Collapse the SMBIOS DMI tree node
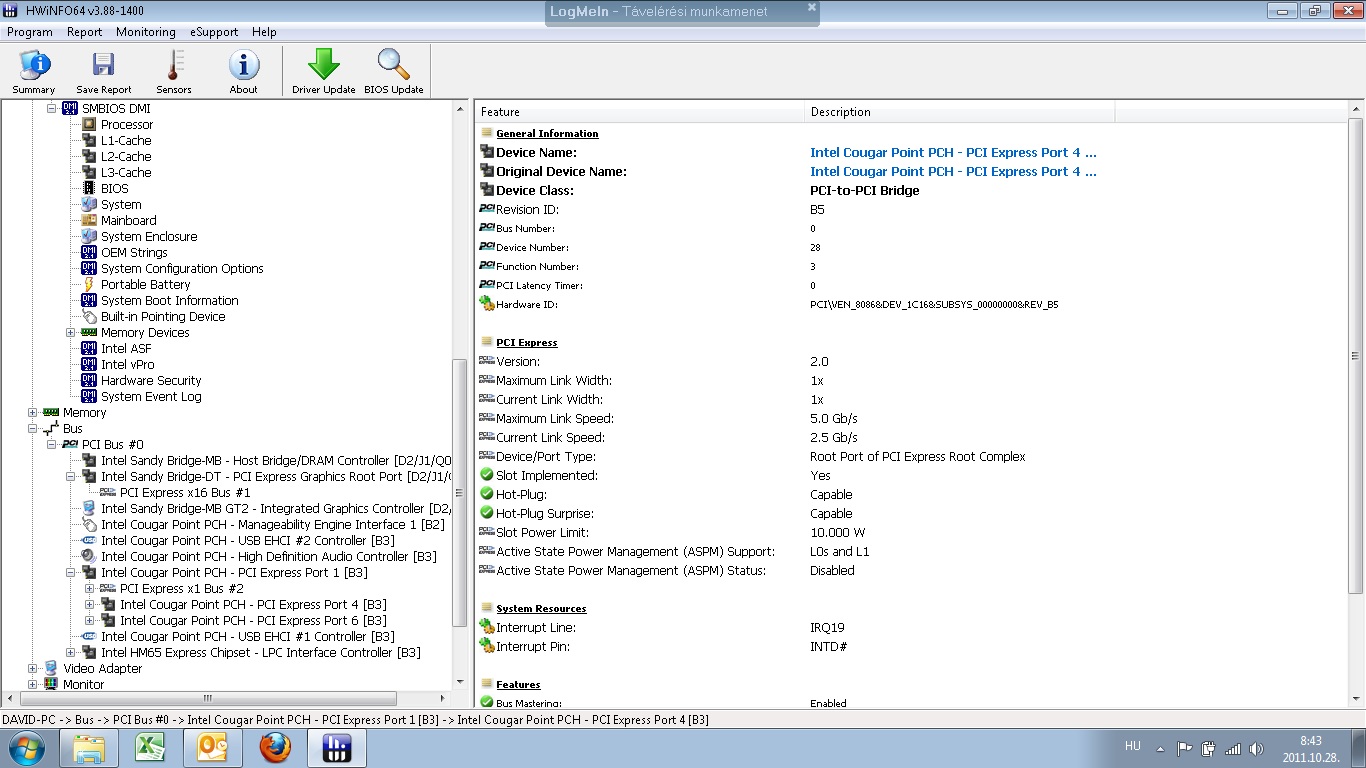 (52, 108)
